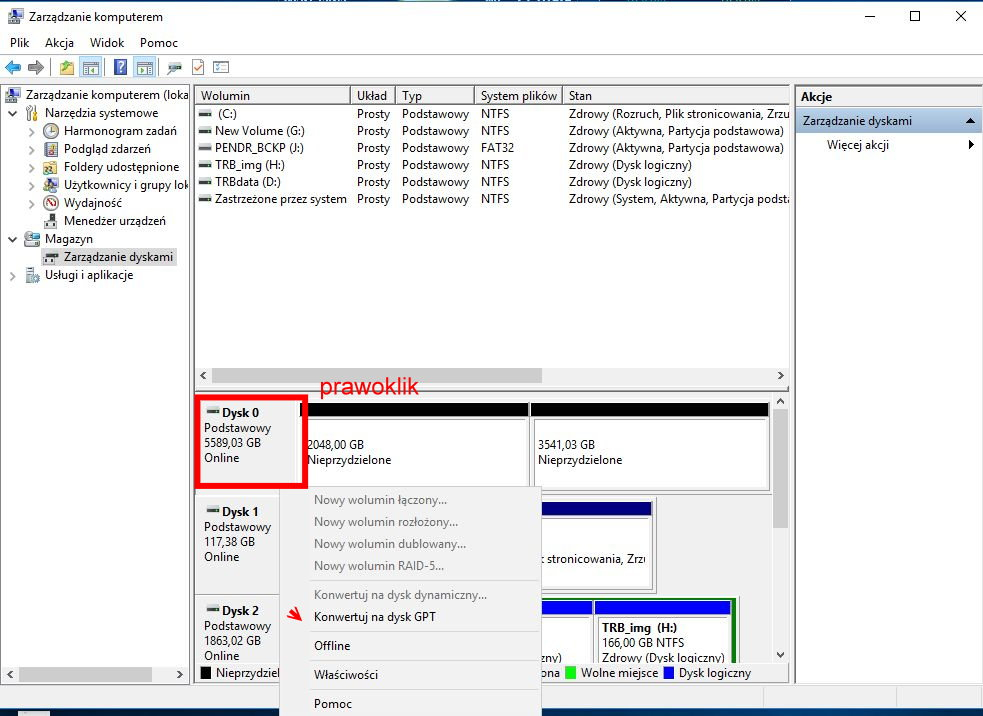The height and width of the screenshot is (716, 983).
Task: Expand Podgląd zdarzeń node
Action: point(31,150)
